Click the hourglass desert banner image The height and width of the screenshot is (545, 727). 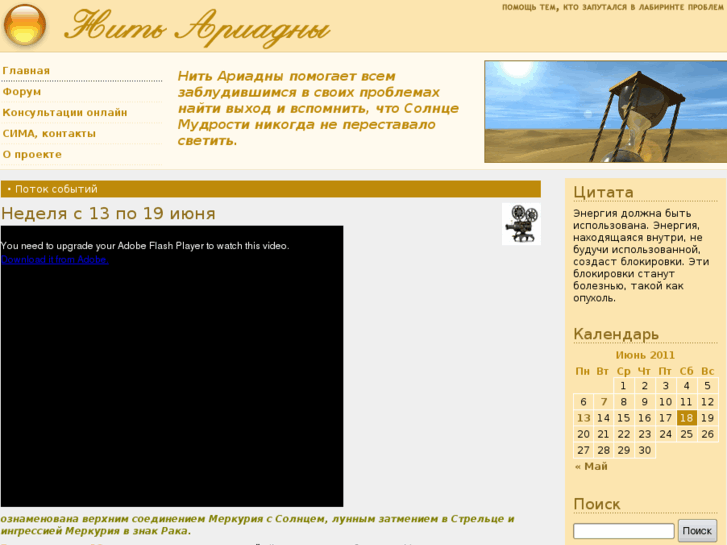[x=606, y=111]
